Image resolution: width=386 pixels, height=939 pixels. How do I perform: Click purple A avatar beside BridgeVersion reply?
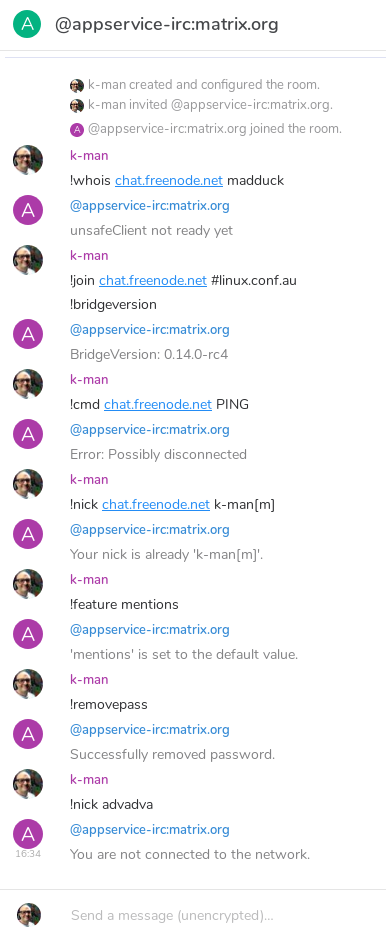point(28,334)
